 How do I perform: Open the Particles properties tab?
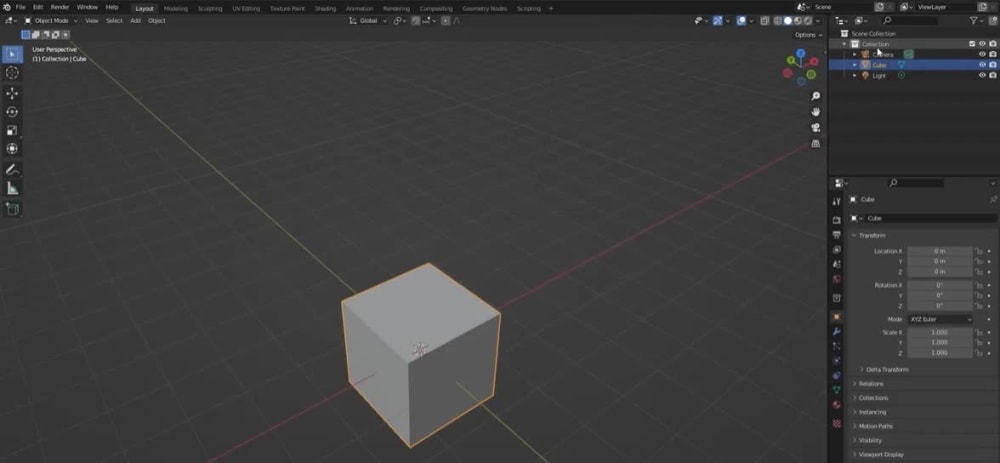[x=837, y=346]
